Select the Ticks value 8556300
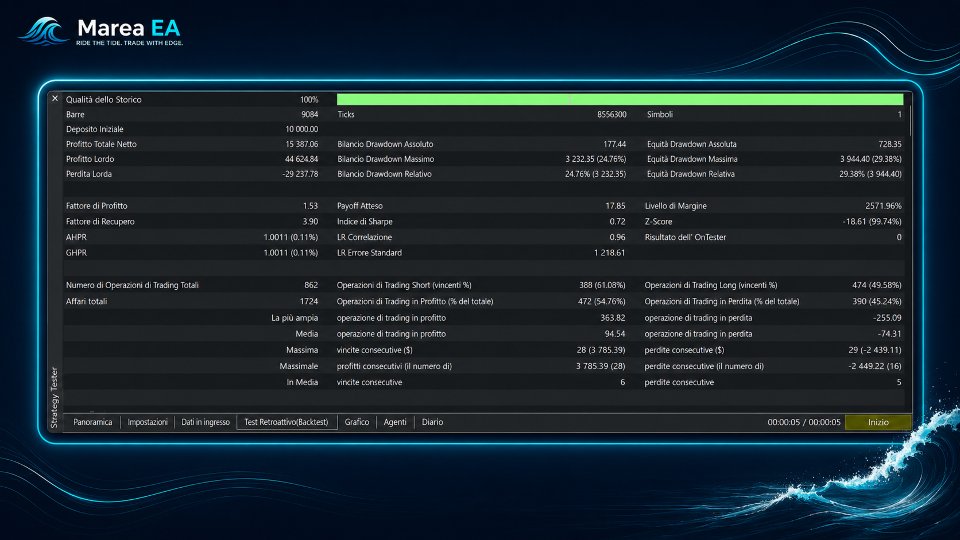The image size is (960, 540). 612,114
